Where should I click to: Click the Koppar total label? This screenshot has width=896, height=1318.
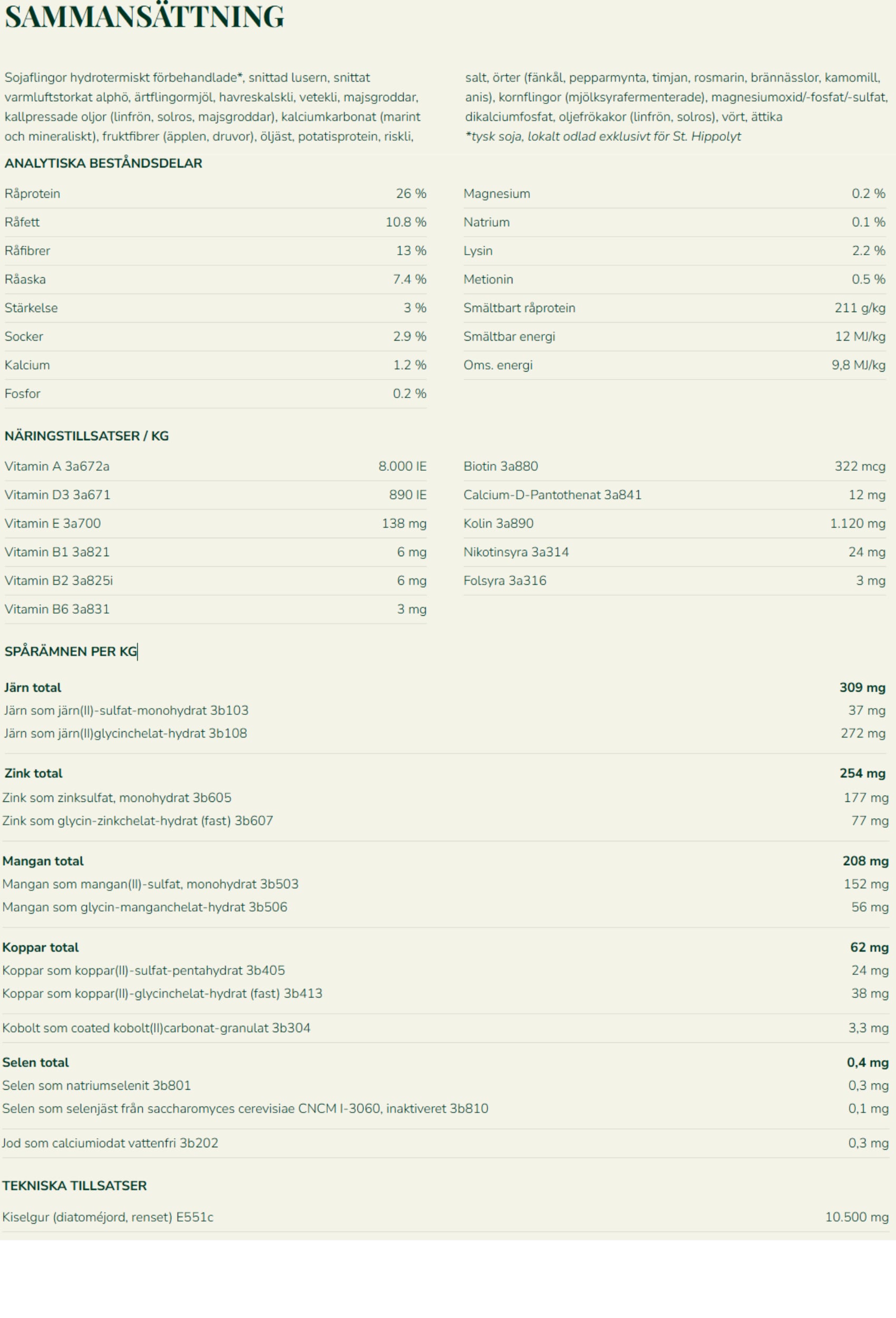click(x=40, y=947)
